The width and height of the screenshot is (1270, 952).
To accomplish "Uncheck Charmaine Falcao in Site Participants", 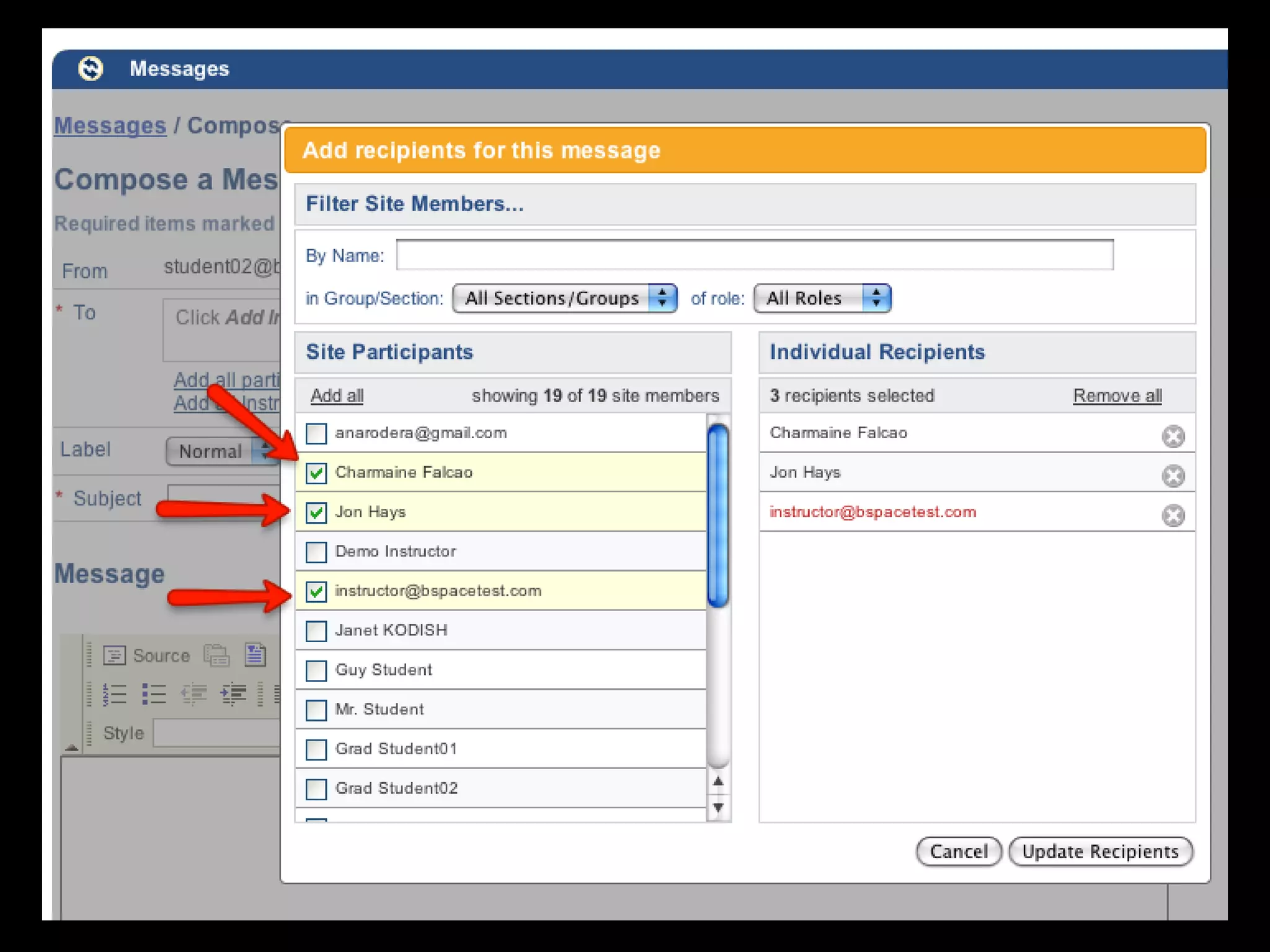I will click(x=316, y=473).
